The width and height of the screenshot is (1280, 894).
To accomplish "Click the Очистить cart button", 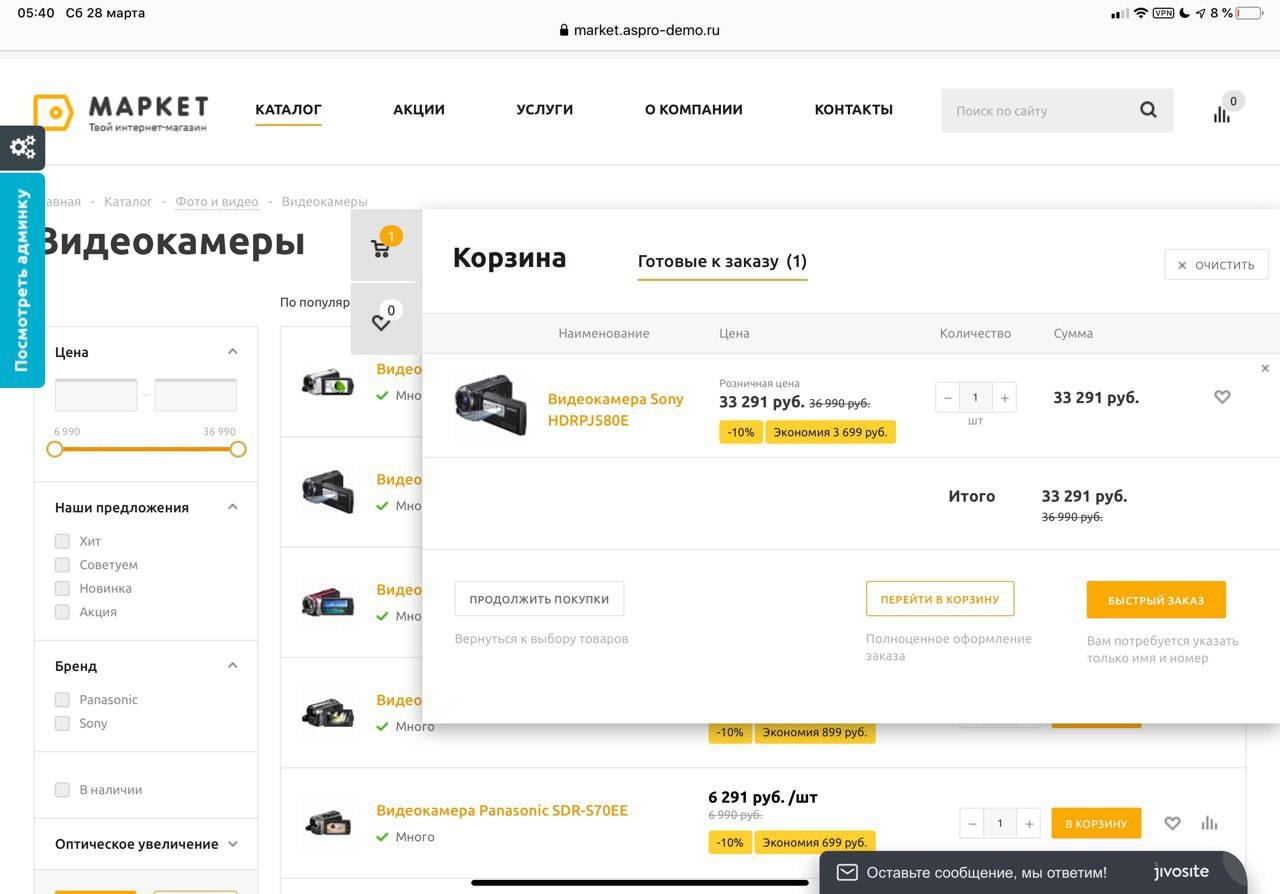I will [1216, 265].
